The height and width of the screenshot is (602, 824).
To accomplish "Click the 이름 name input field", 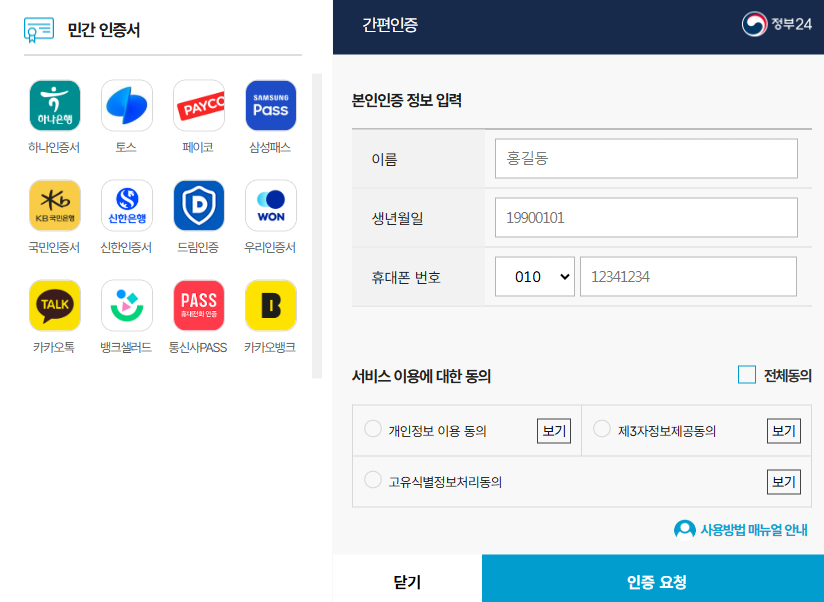I will click(x=646, y=158).
